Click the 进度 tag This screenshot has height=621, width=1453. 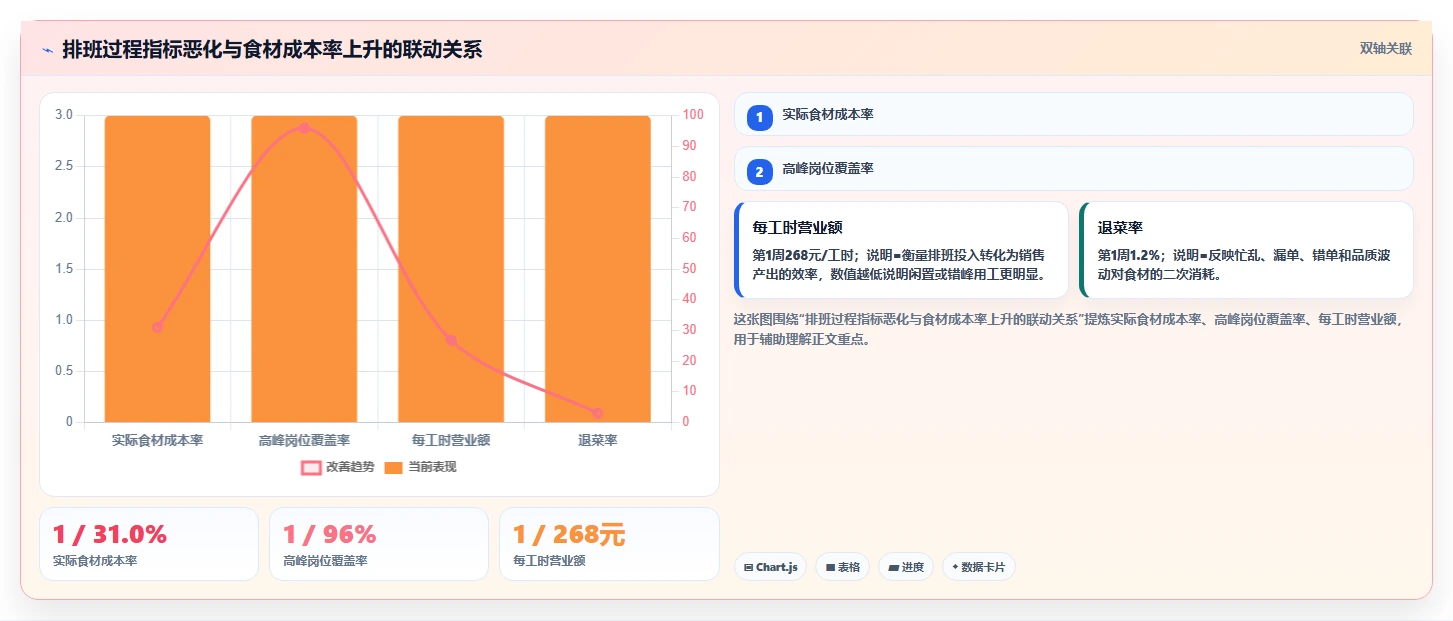[x=906, y=567]
